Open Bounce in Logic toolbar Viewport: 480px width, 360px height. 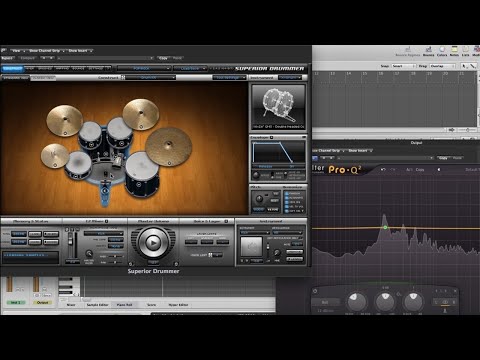[429, 52]
